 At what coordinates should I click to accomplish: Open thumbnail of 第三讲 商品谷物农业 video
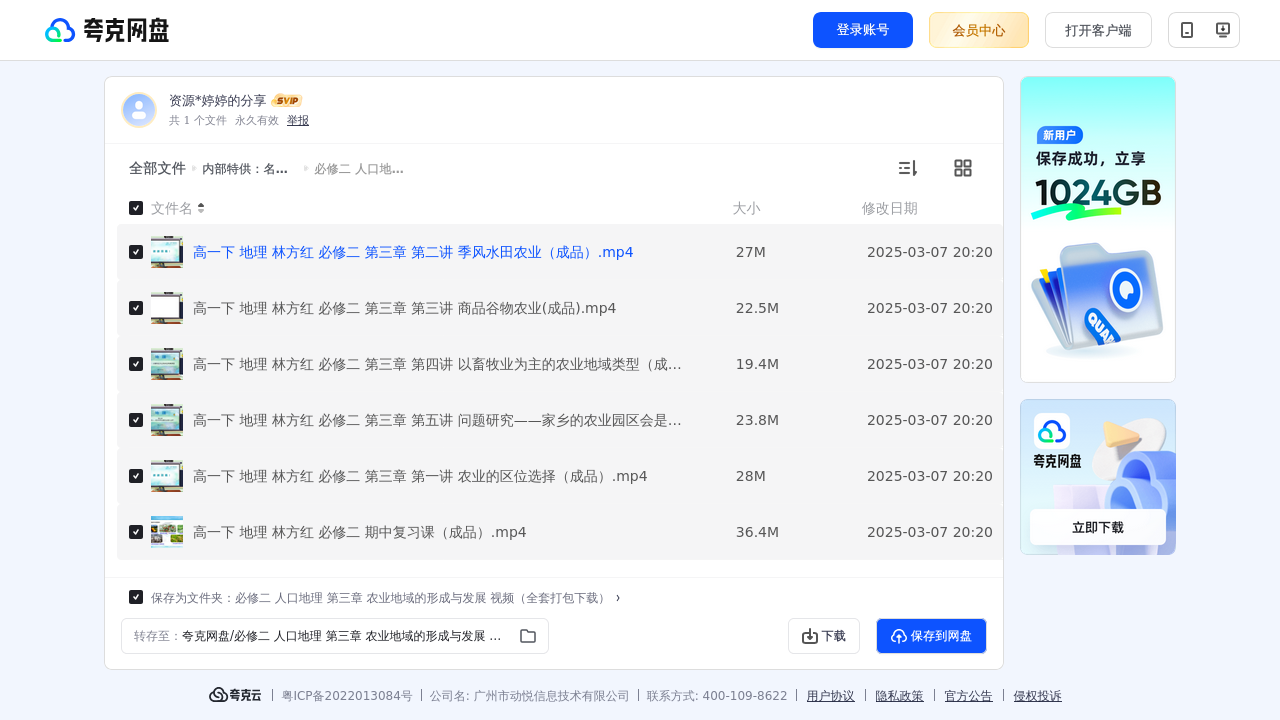pyautogui.click(x=167, y=308)
